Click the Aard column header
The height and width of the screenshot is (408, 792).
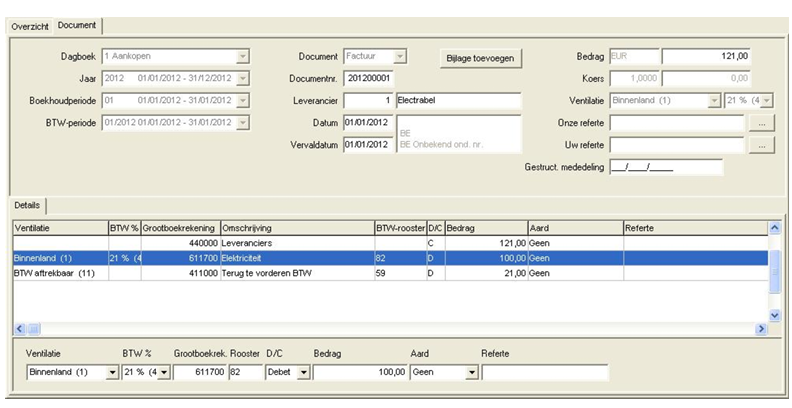pos(575,228)
